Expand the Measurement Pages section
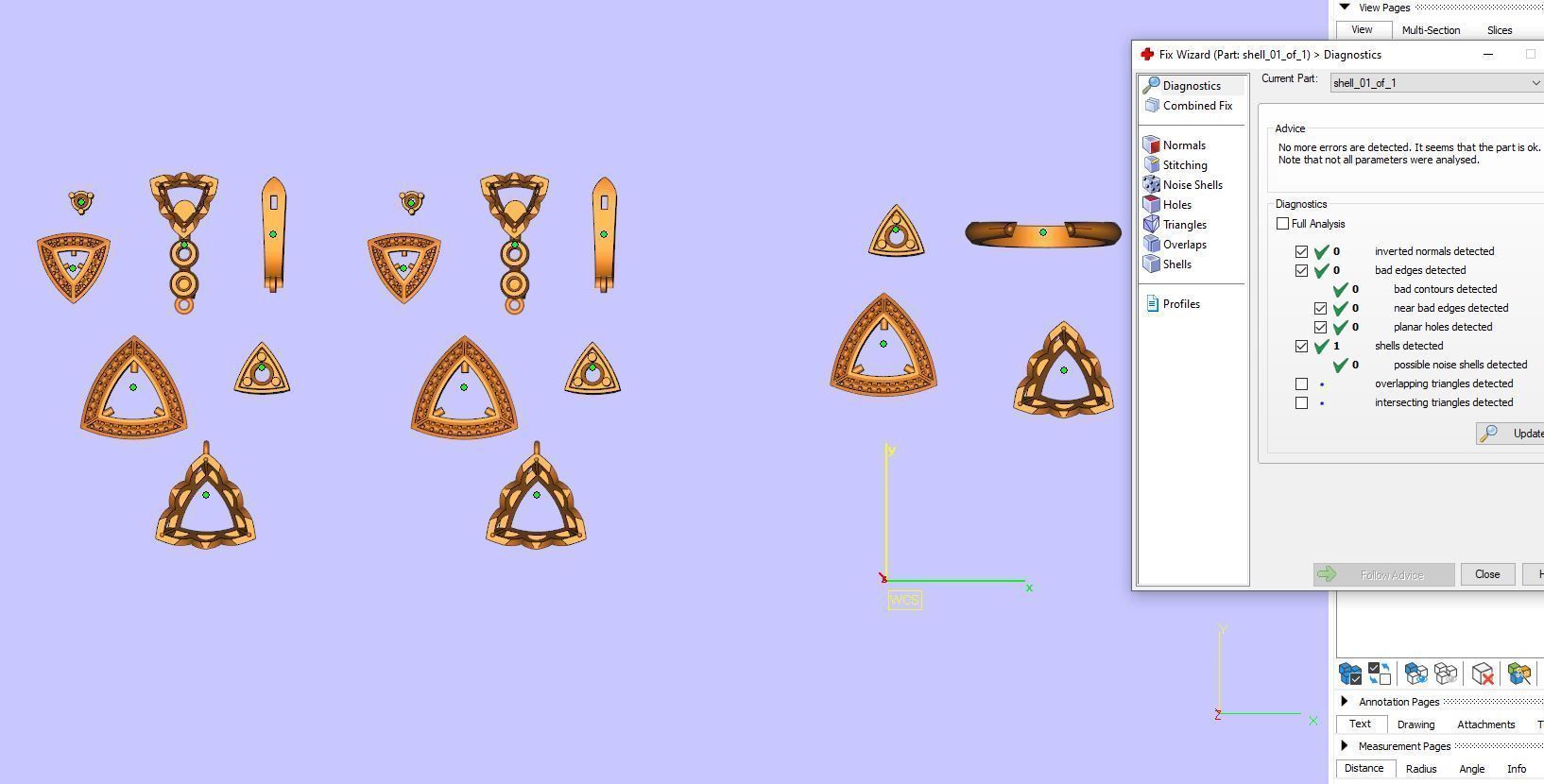The image size is (1544, 784). (x=1345, y=746)
